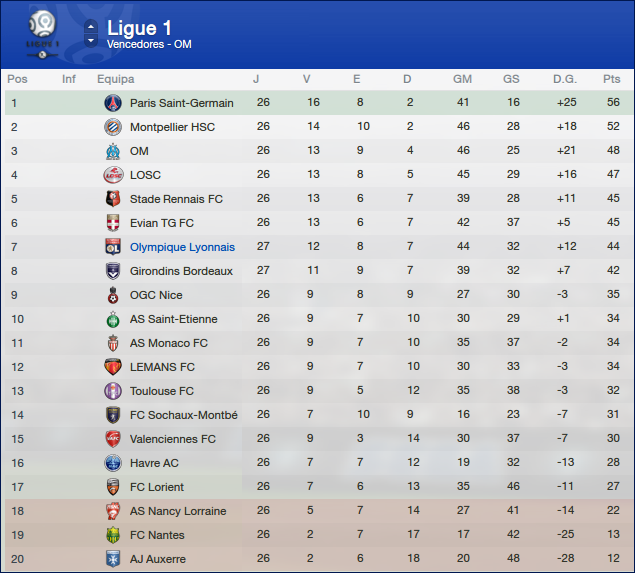Click the AS Saint-Etienne green badge
This screenshot has height=573, width=635.
(112, 319)
